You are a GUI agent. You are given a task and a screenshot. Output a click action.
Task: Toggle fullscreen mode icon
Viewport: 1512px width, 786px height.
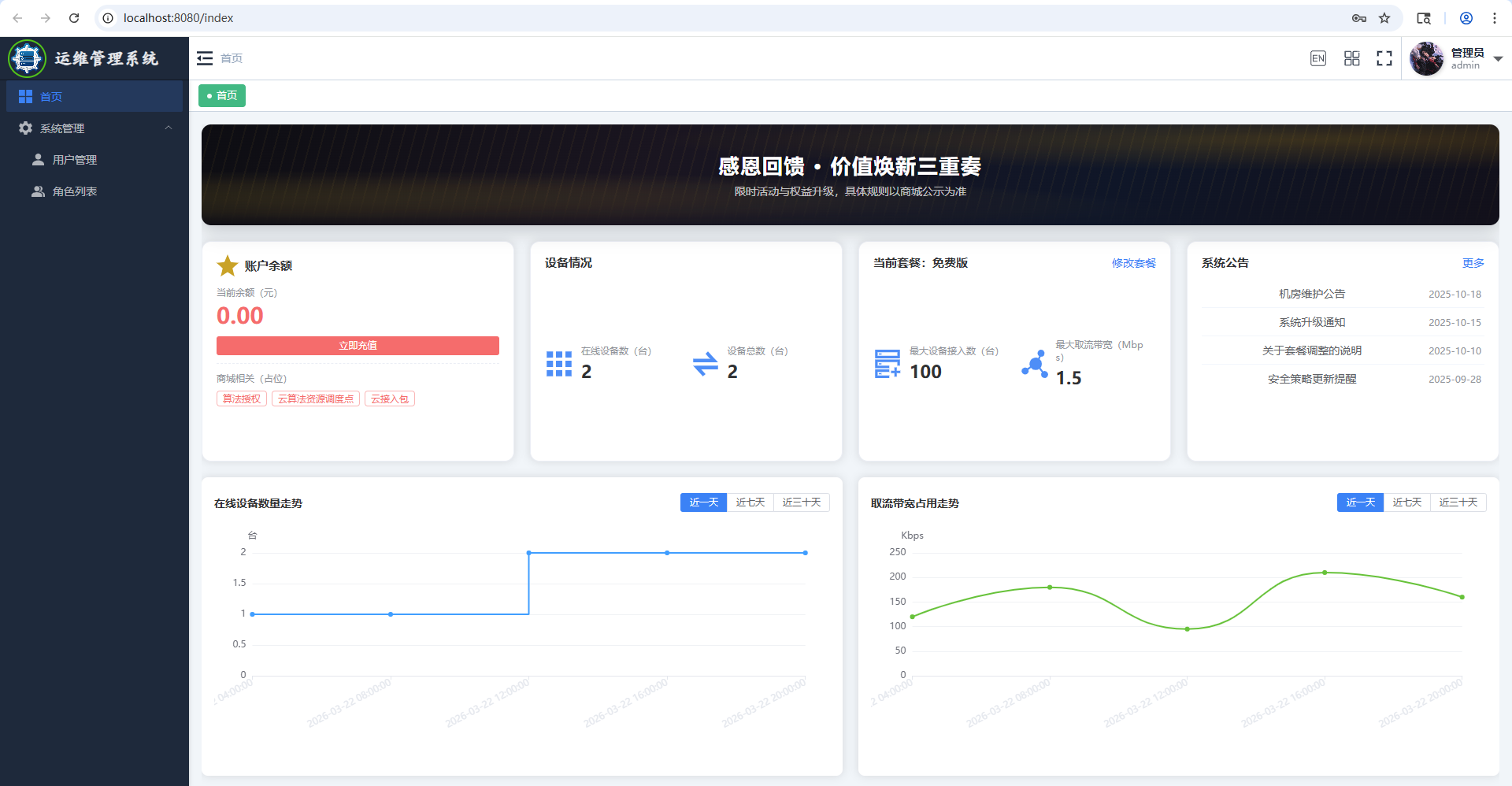coord(1384,58)
